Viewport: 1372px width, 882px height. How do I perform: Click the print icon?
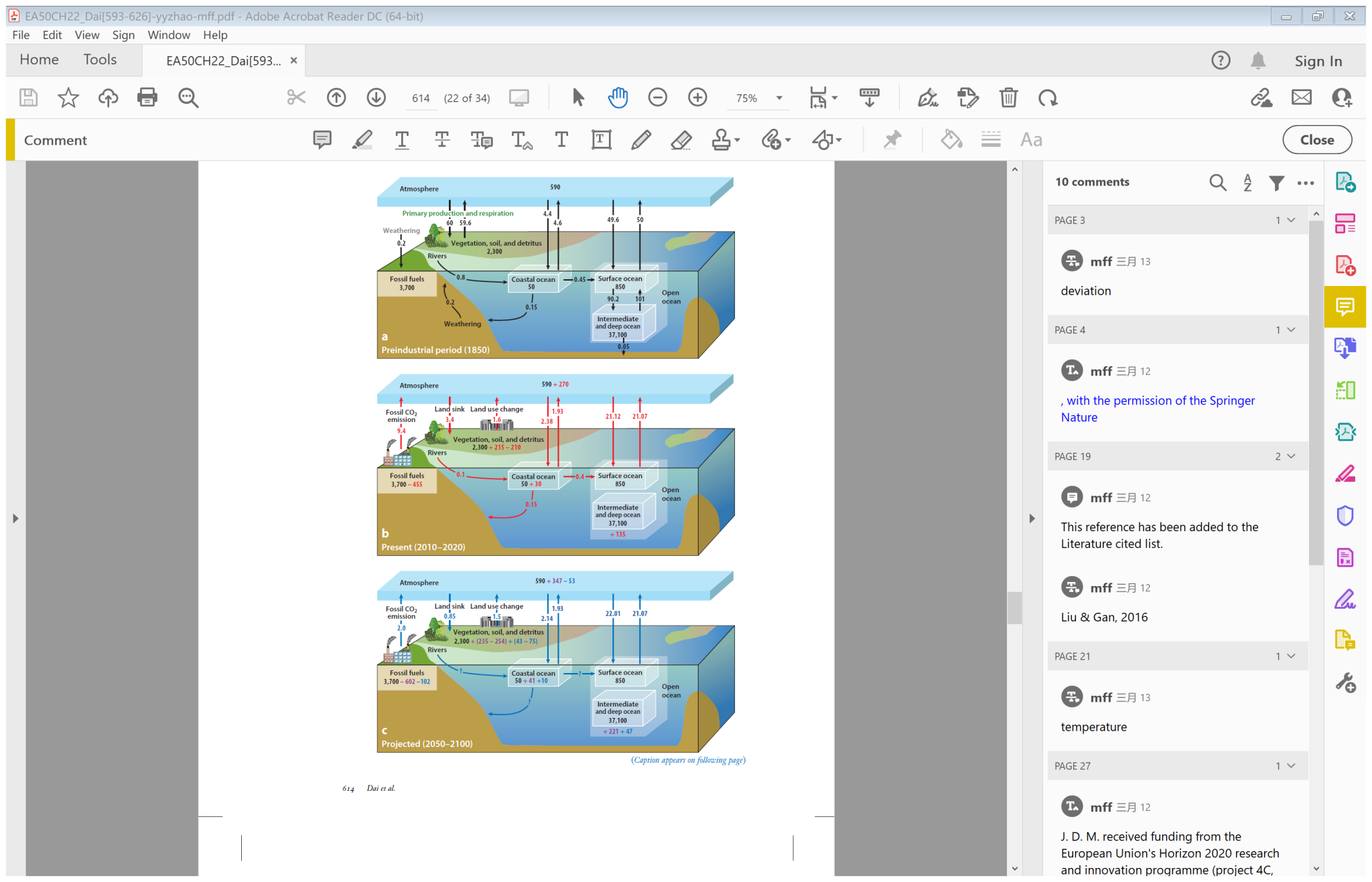coord(147,98)
